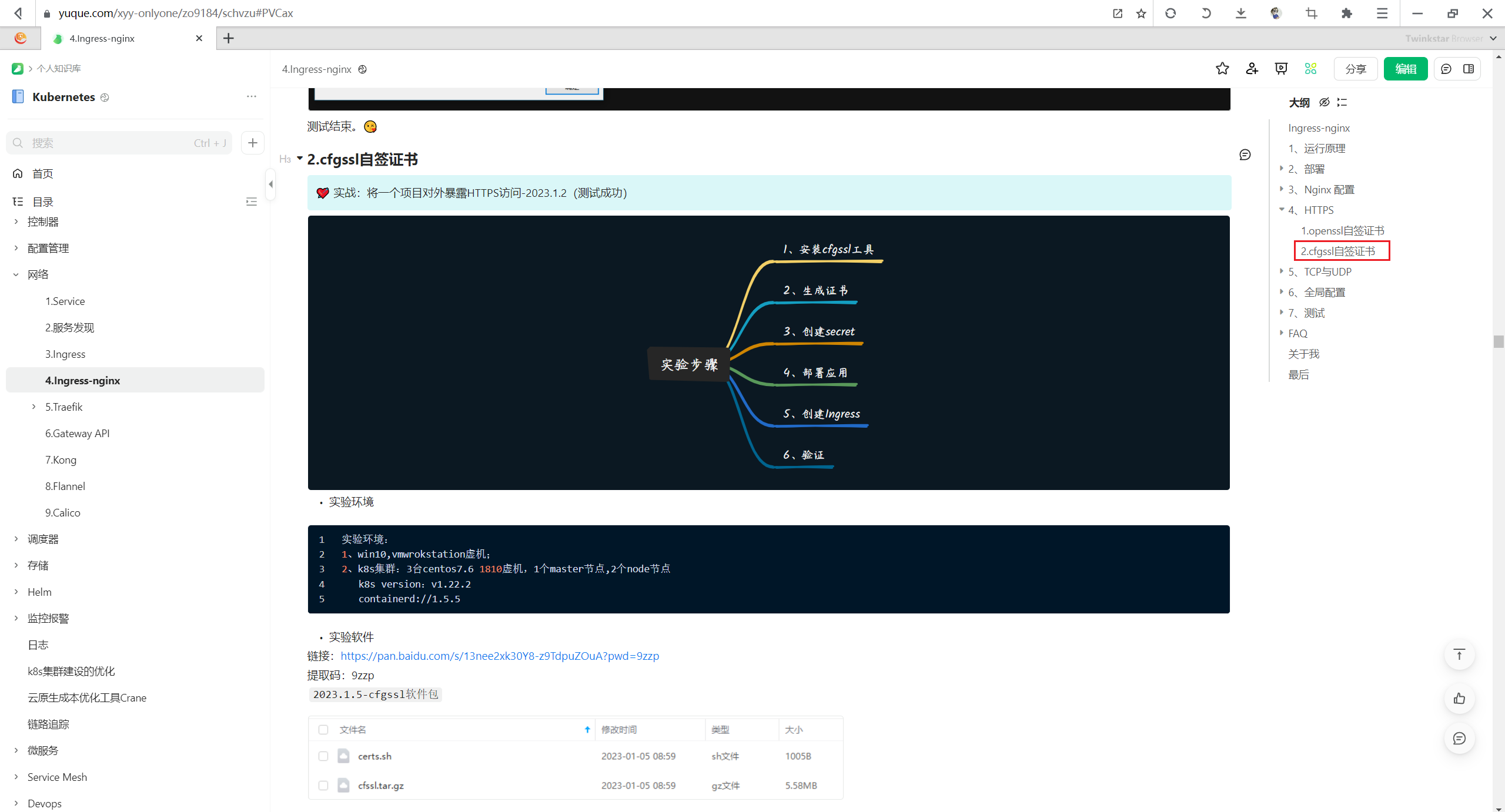Click the comment icon beside the heading

(x=1245, y=155)
